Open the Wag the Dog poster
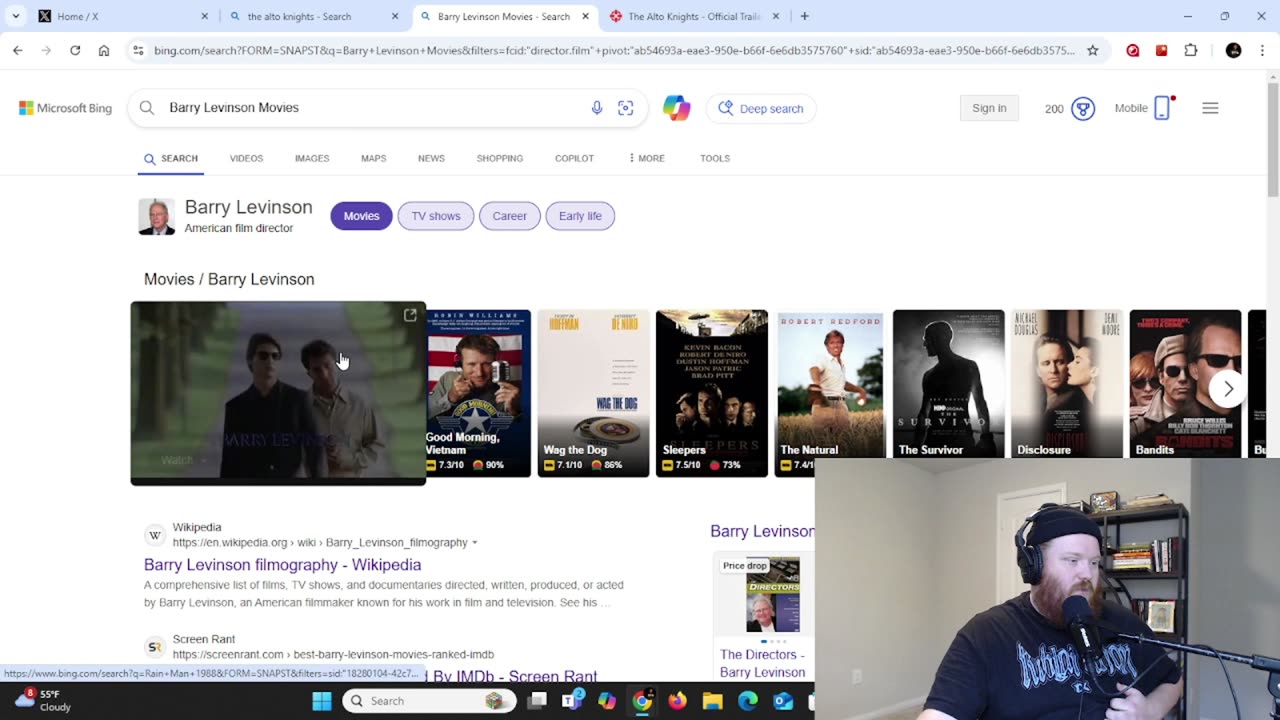 tap(593, 393)
